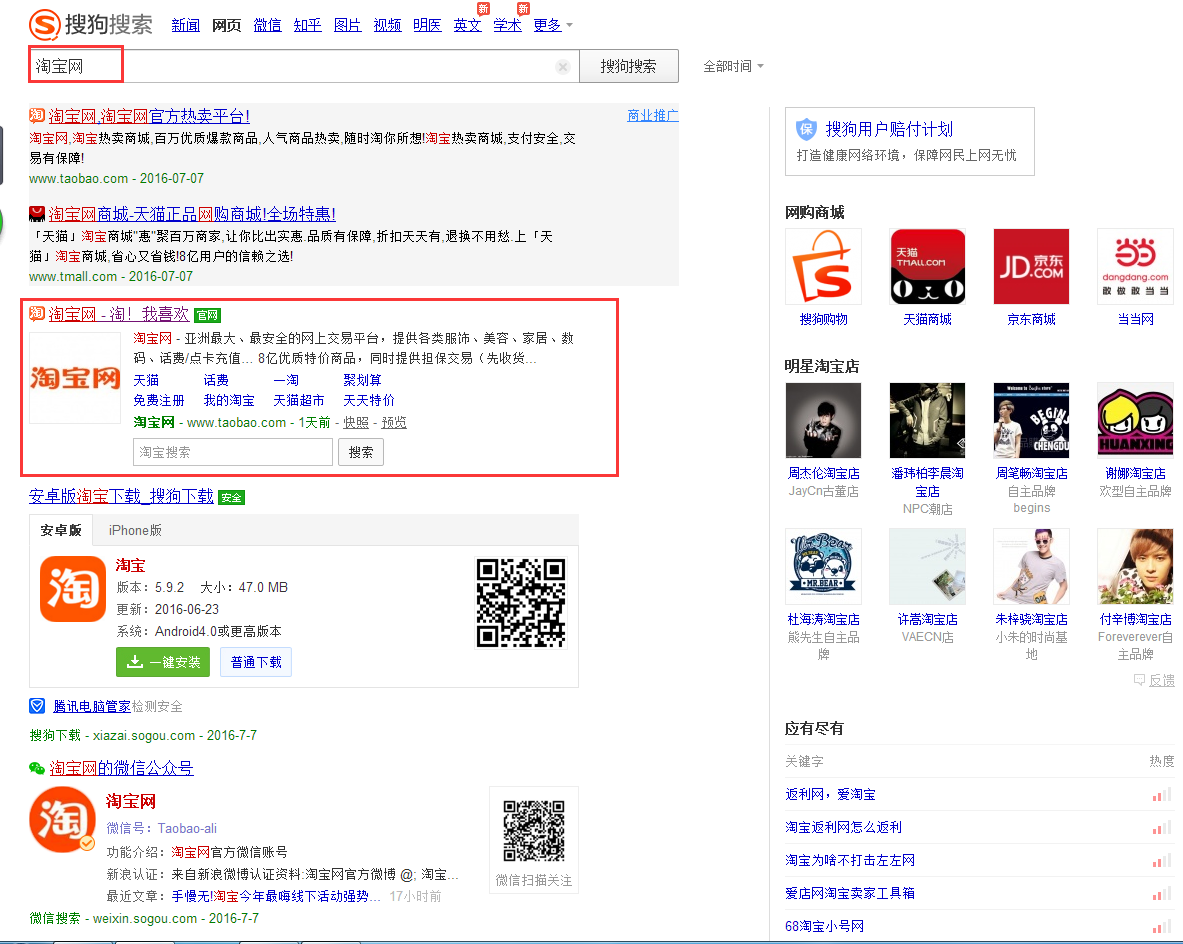Click the 搜索 button under the Taobao result
The image size is (1183, 944).
click(361, 452)
